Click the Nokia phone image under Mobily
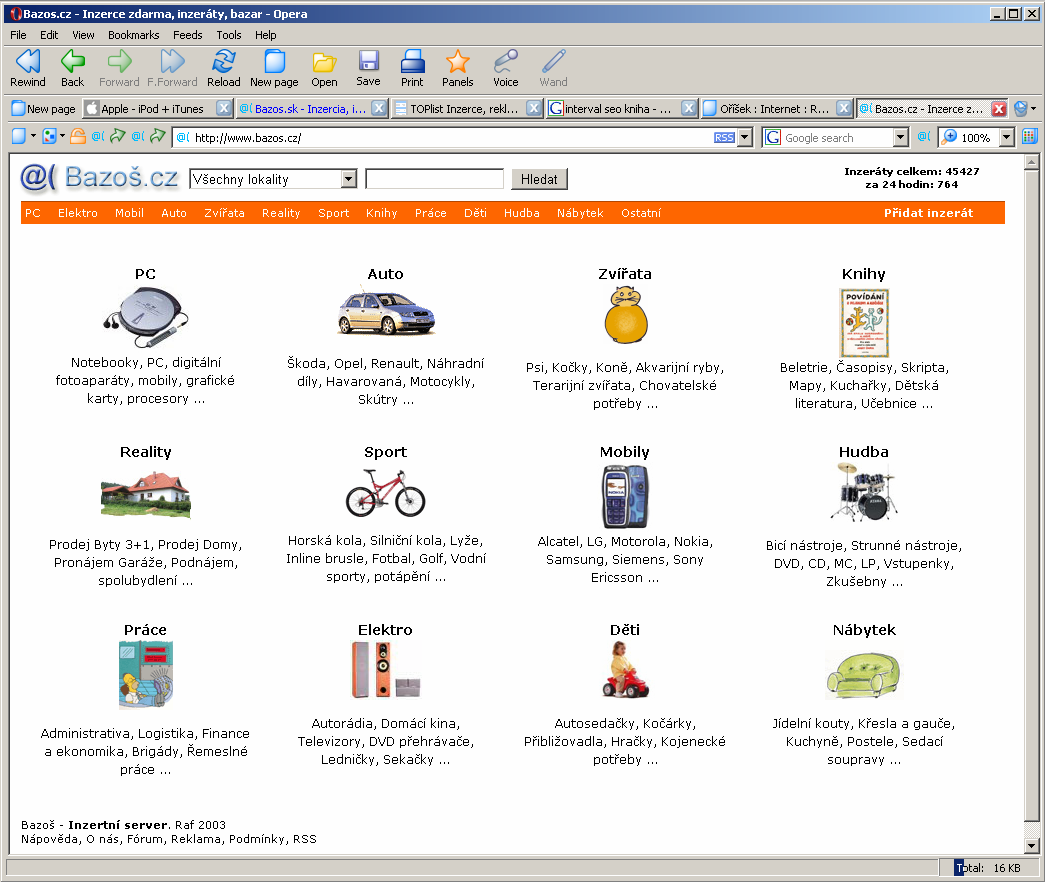 (625, 497)
